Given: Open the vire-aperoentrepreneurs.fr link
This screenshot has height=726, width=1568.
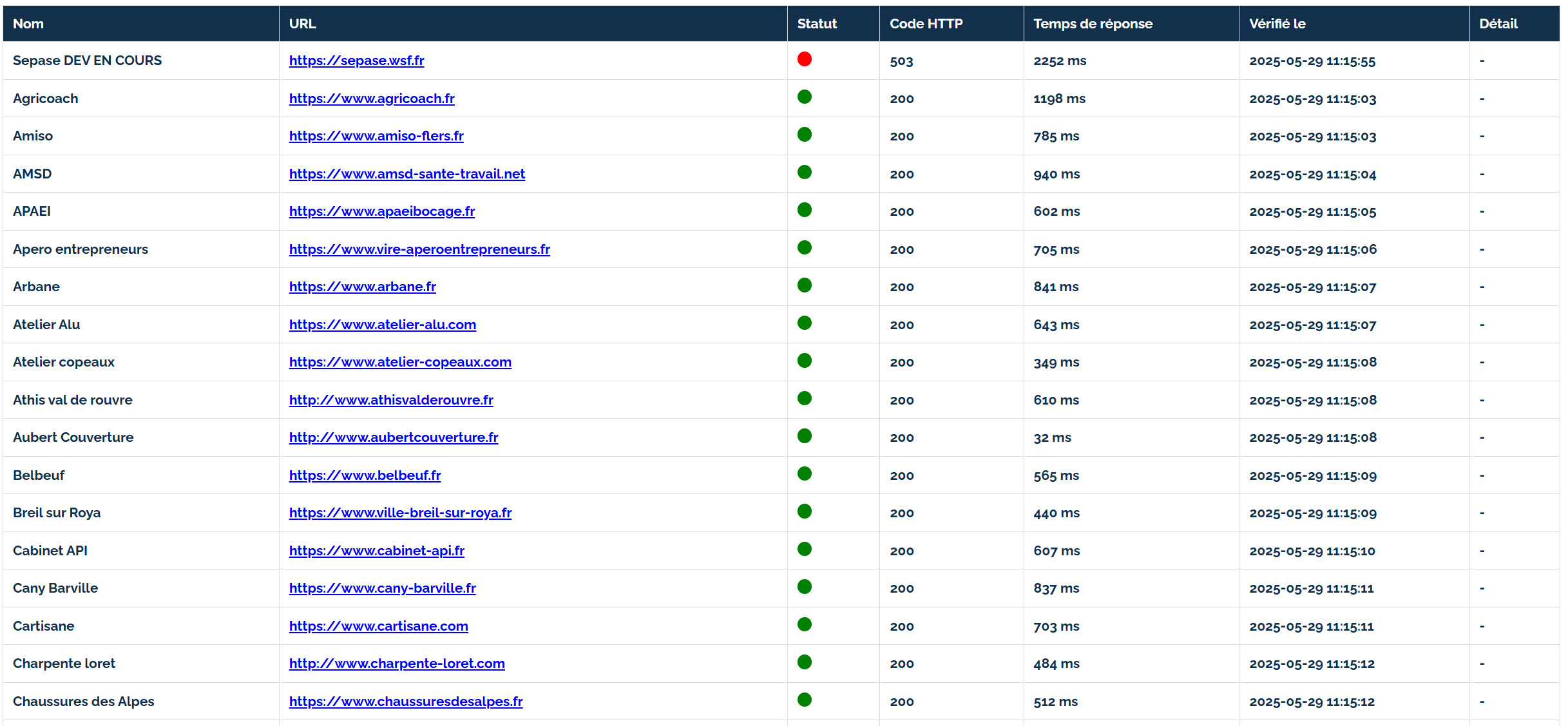Looking at the screenshot, I should point(419,249).
